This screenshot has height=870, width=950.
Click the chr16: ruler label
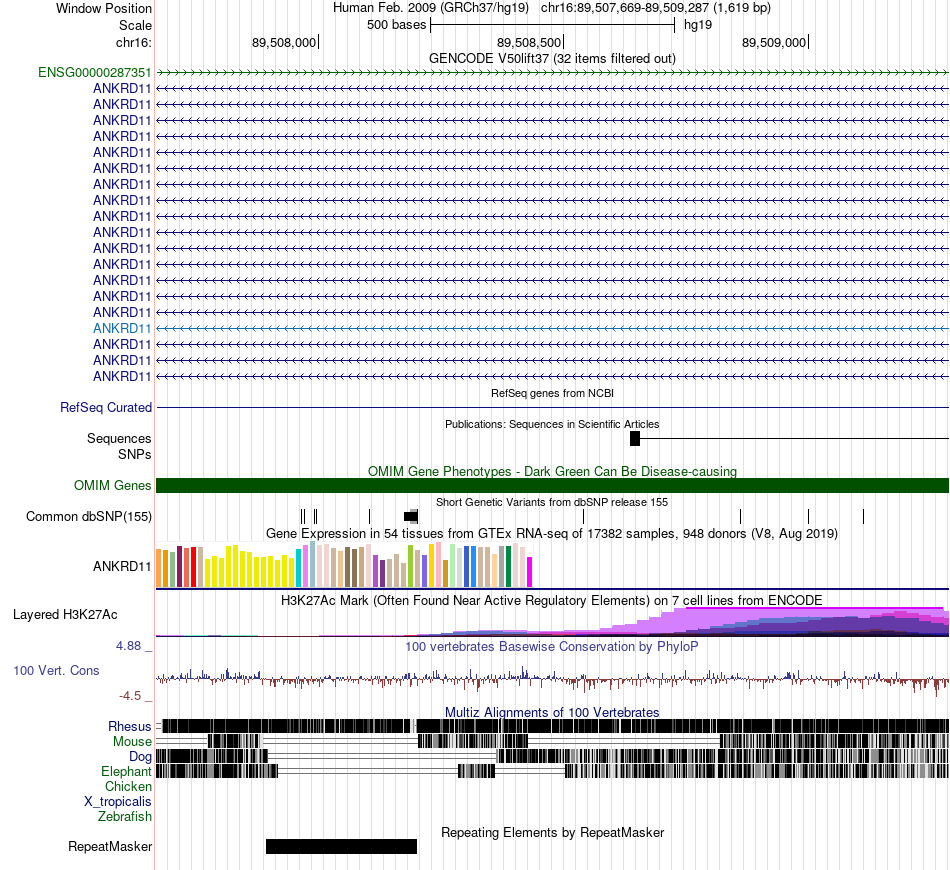[134, 42]
